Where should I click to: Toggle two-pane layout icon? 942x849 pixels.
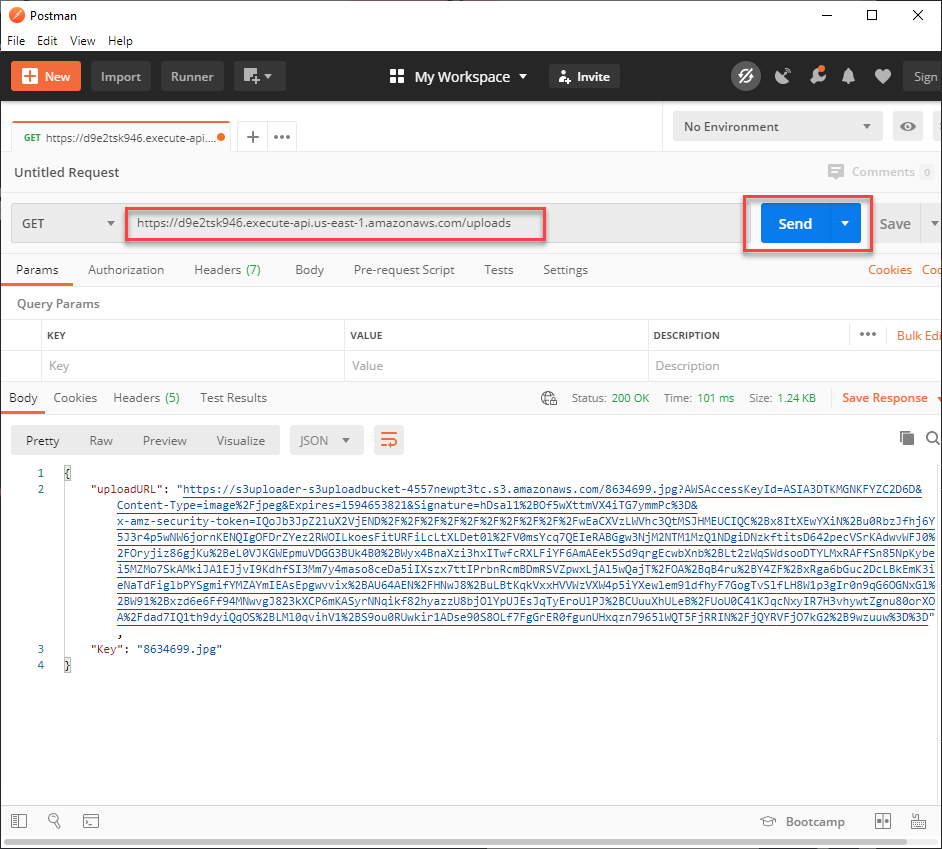[x=883, y=821]
